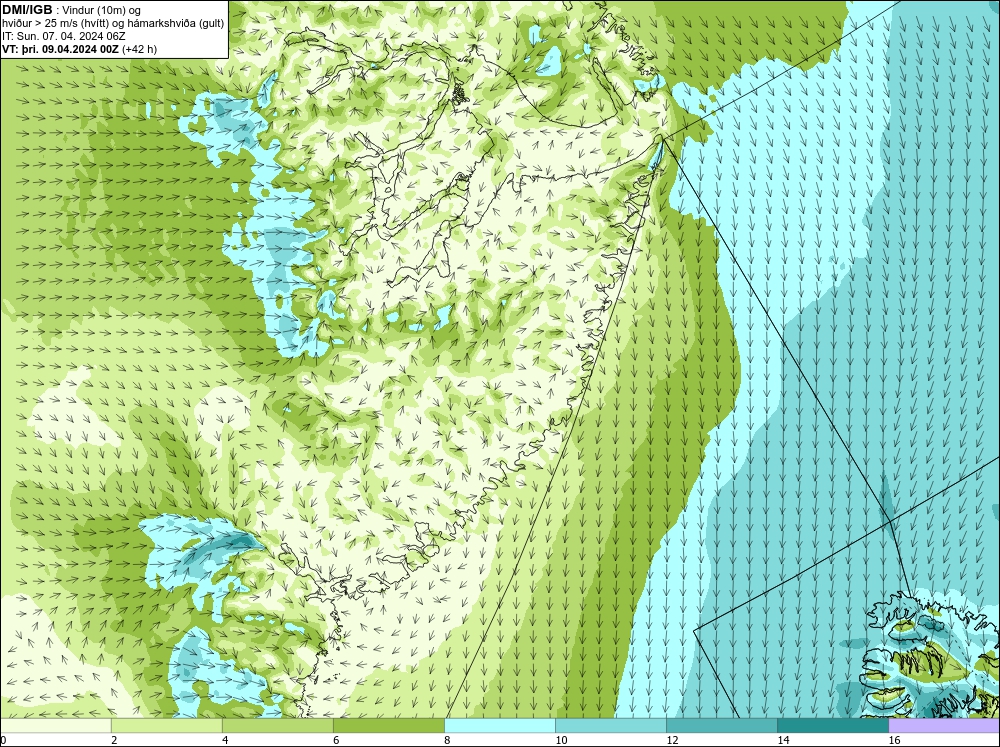Click the '(+42 h)' forecast offset text
This screenshot has width=1000, height=747.
click(140, 49)
